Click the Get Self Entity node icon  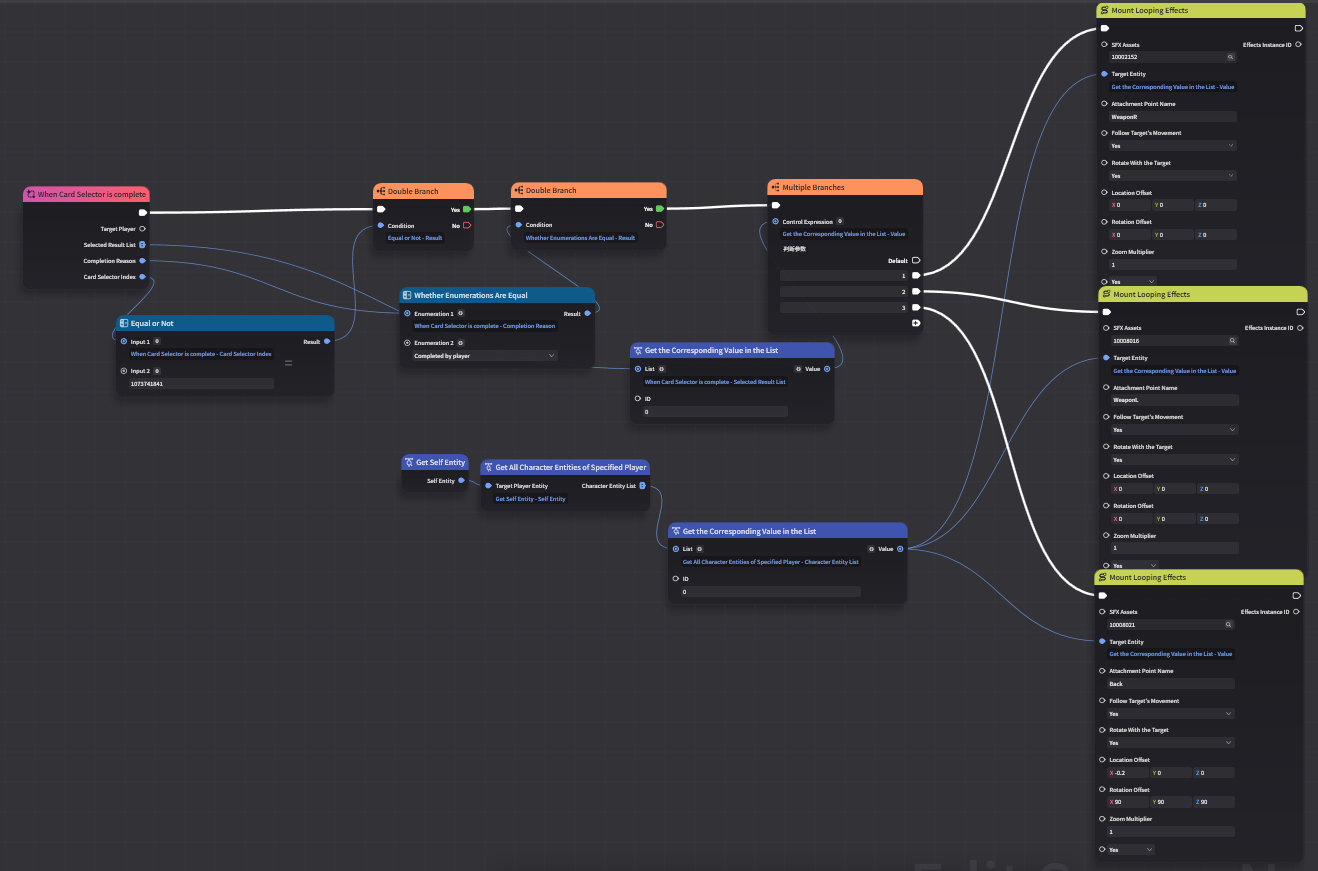pos(409,462)
